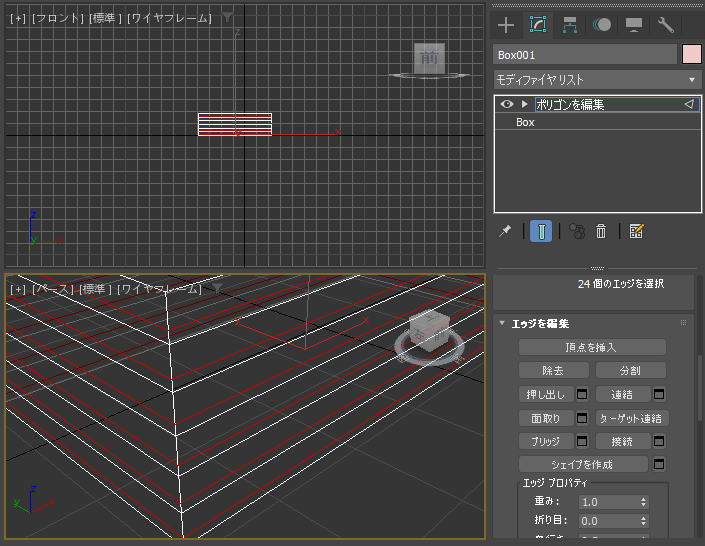Click the 面取り button
This screenshot has width=705, height=546.
(546, 418)
